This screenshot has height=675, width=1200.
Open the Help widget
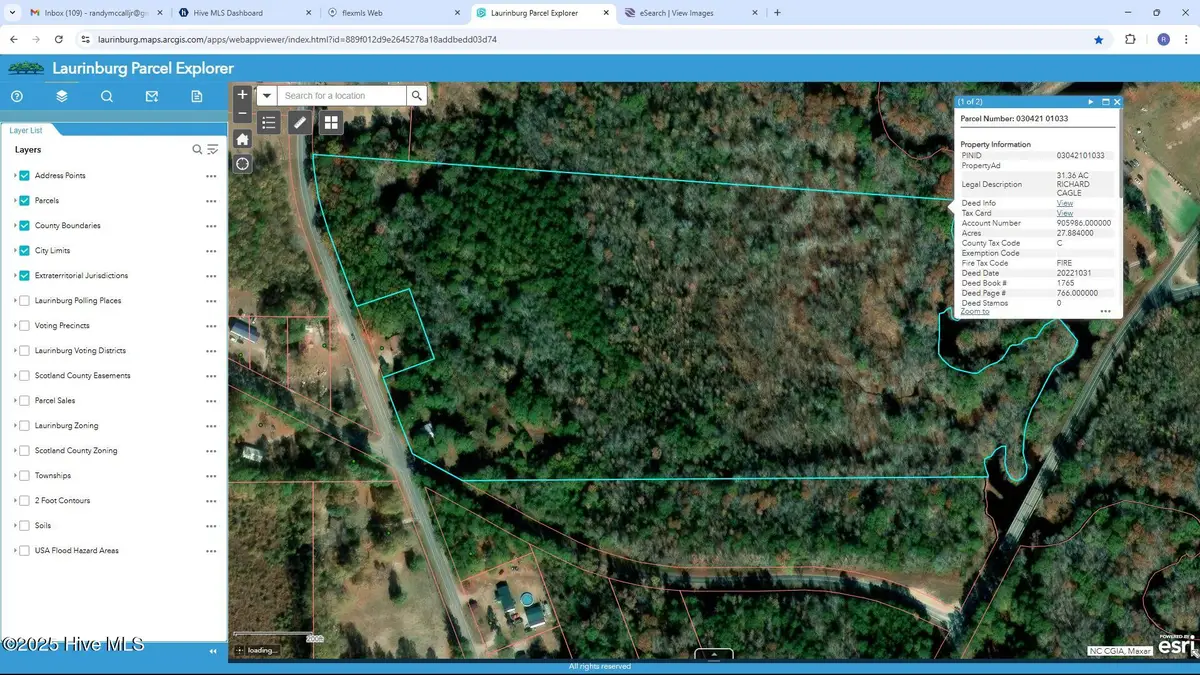tap(17, 96)
